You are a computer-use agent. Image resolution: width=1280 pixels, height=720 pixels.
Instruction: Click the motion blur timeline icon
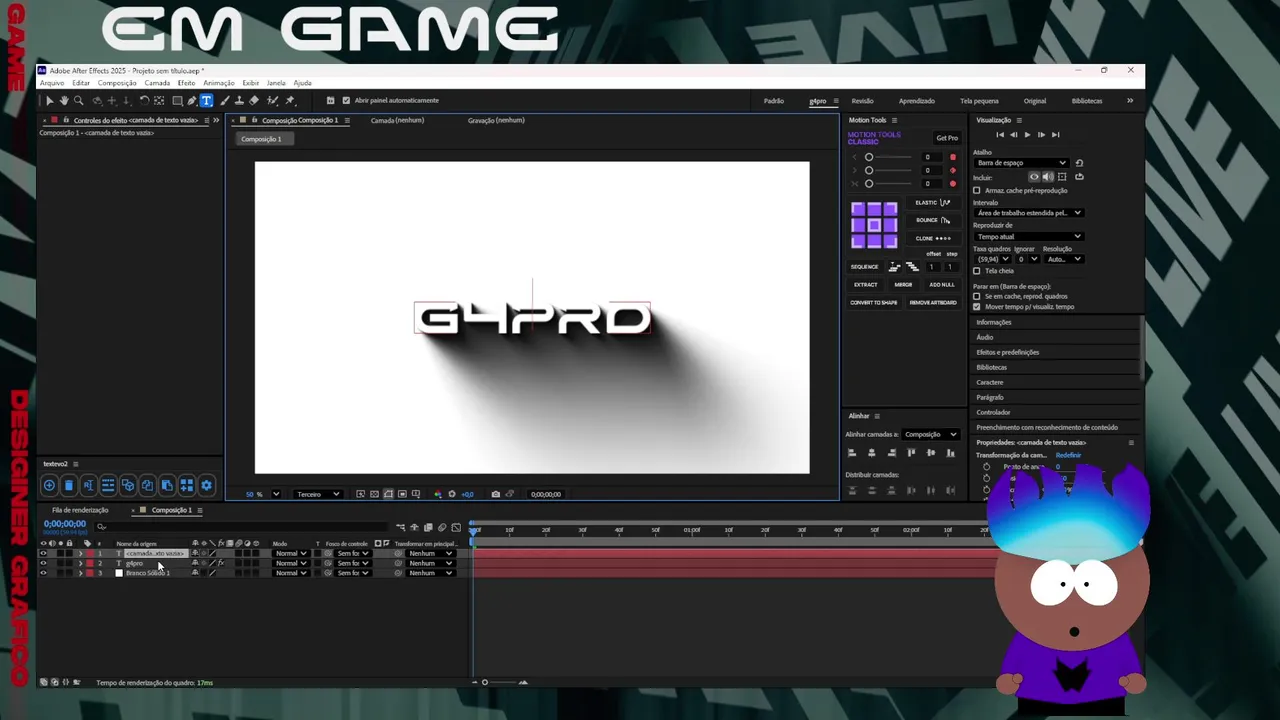tap(442, 527)
